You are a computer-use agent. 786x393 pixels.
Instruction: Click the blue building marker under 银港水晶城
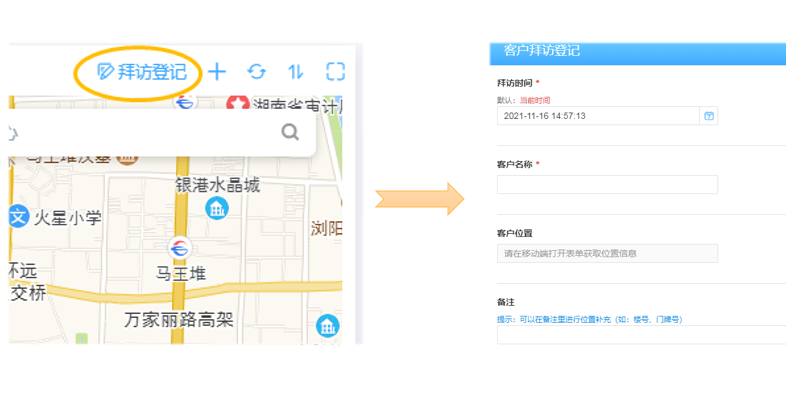217,208
